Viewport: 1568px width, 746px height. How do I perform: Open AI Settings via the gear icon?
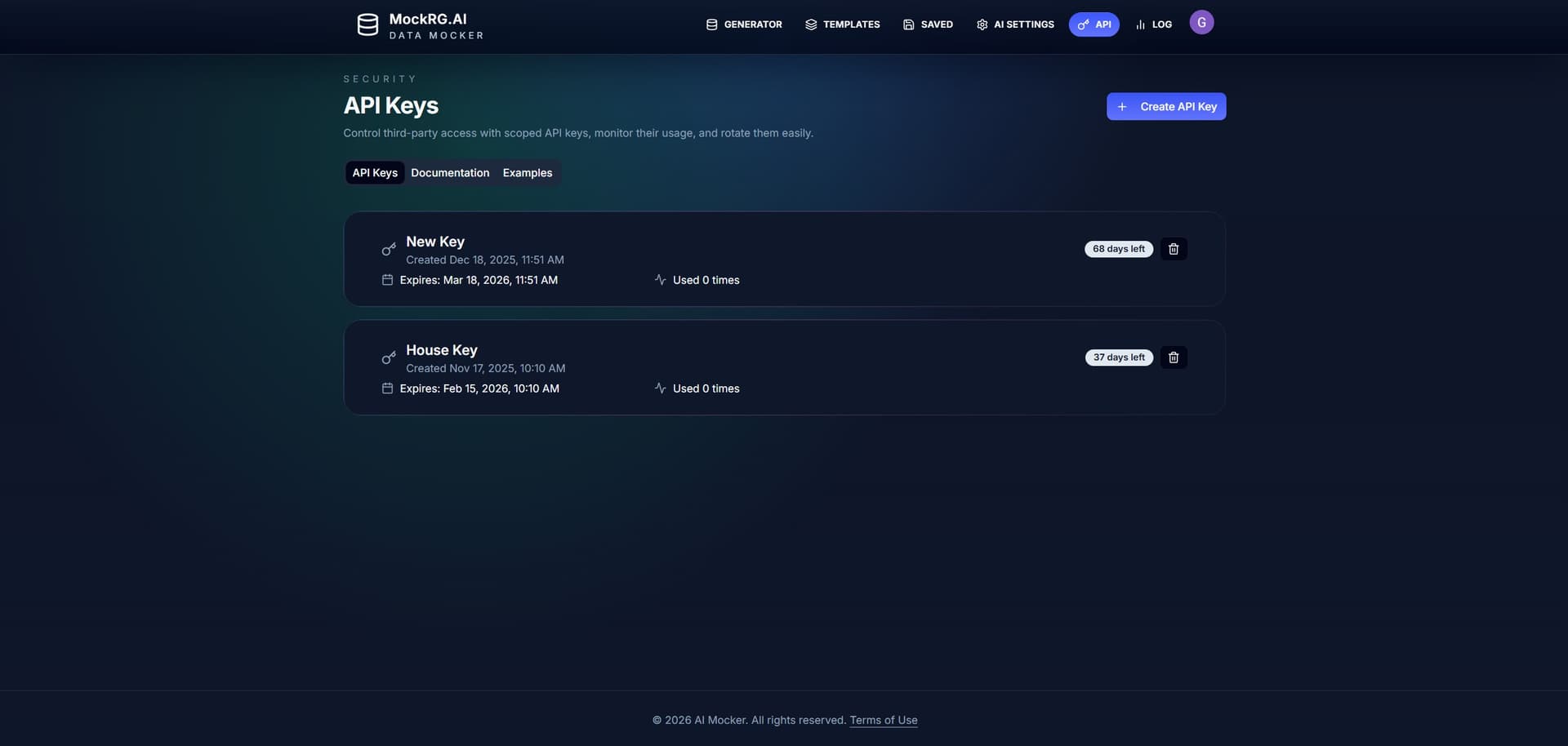click(x=981, y=24)
